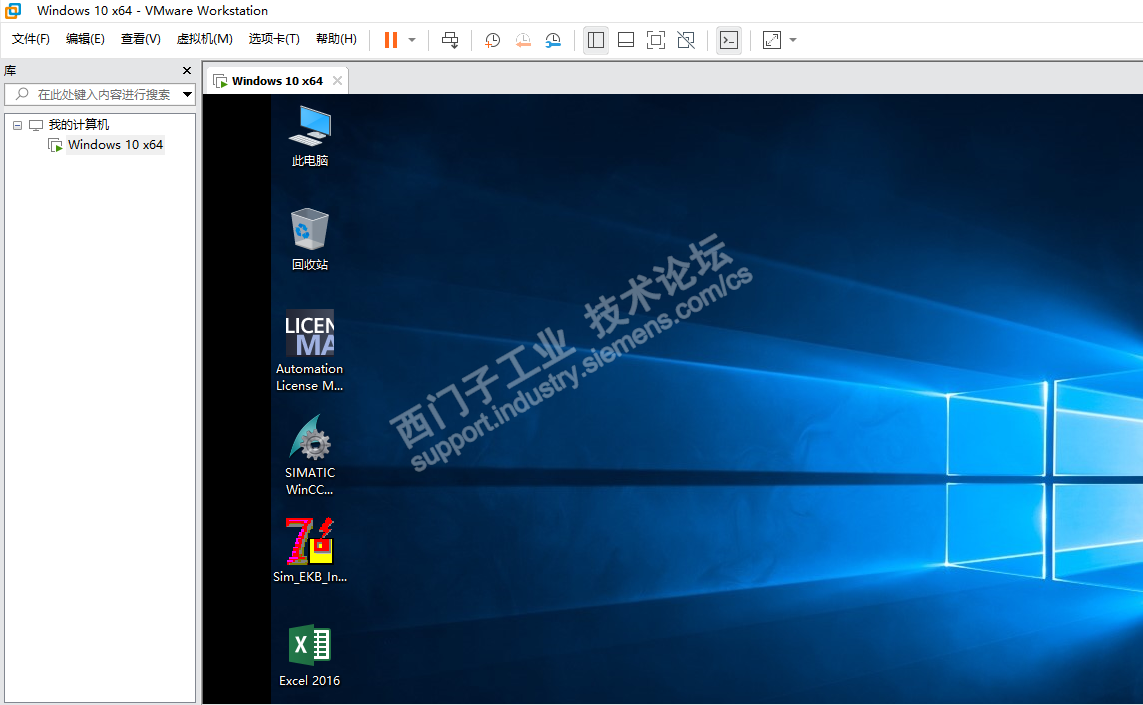Select the Excel 2016 desktop icon
Image resolution: width=1143 pixels, height=705 pixels.
[310, 655]
